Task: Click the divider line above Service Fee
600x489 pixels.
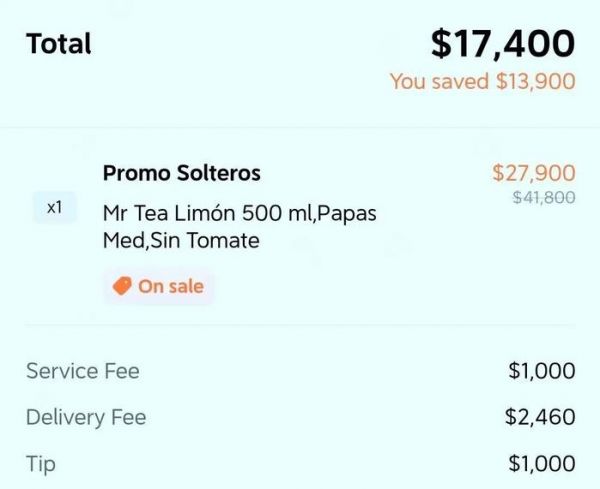Action: tap(300, 325)
